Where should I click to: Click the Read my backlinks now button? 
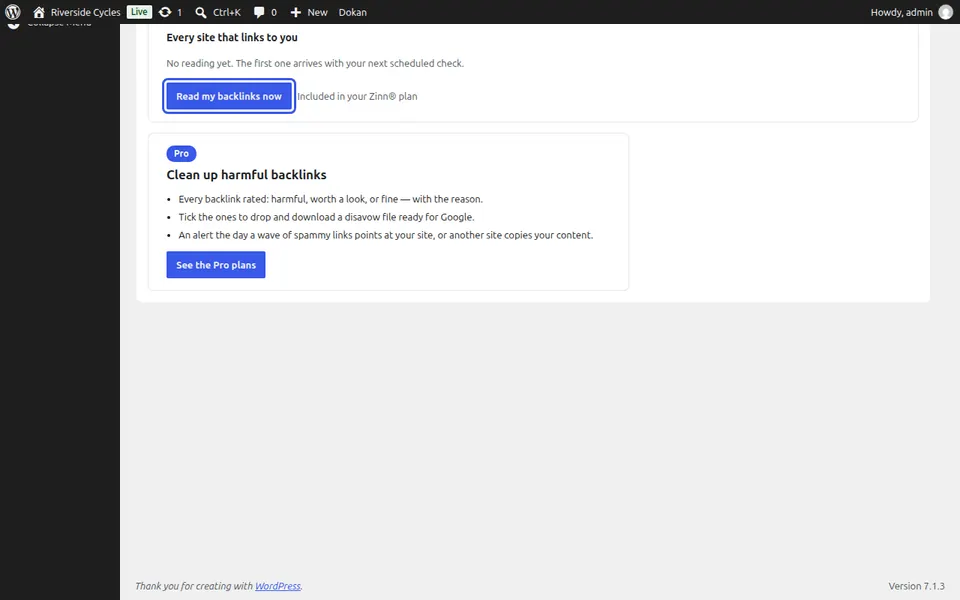point(229,96)
